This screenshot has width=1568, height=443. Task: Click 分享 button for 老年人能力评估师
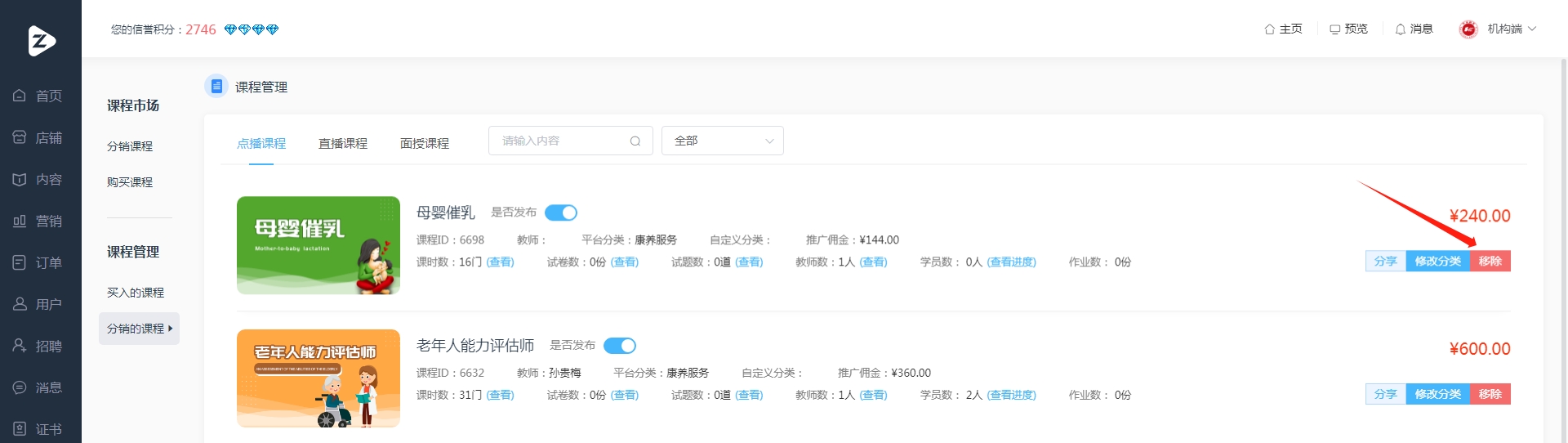1386,394
